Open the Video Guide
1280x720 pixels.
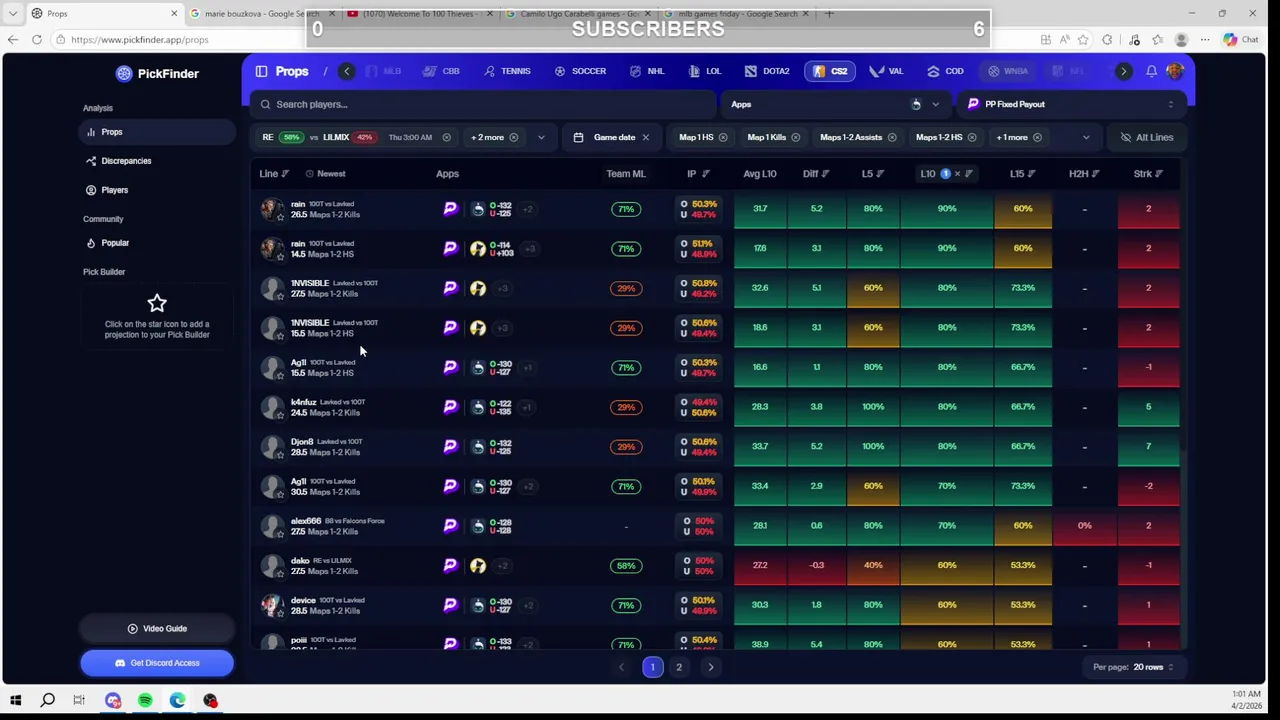[157, 629]
